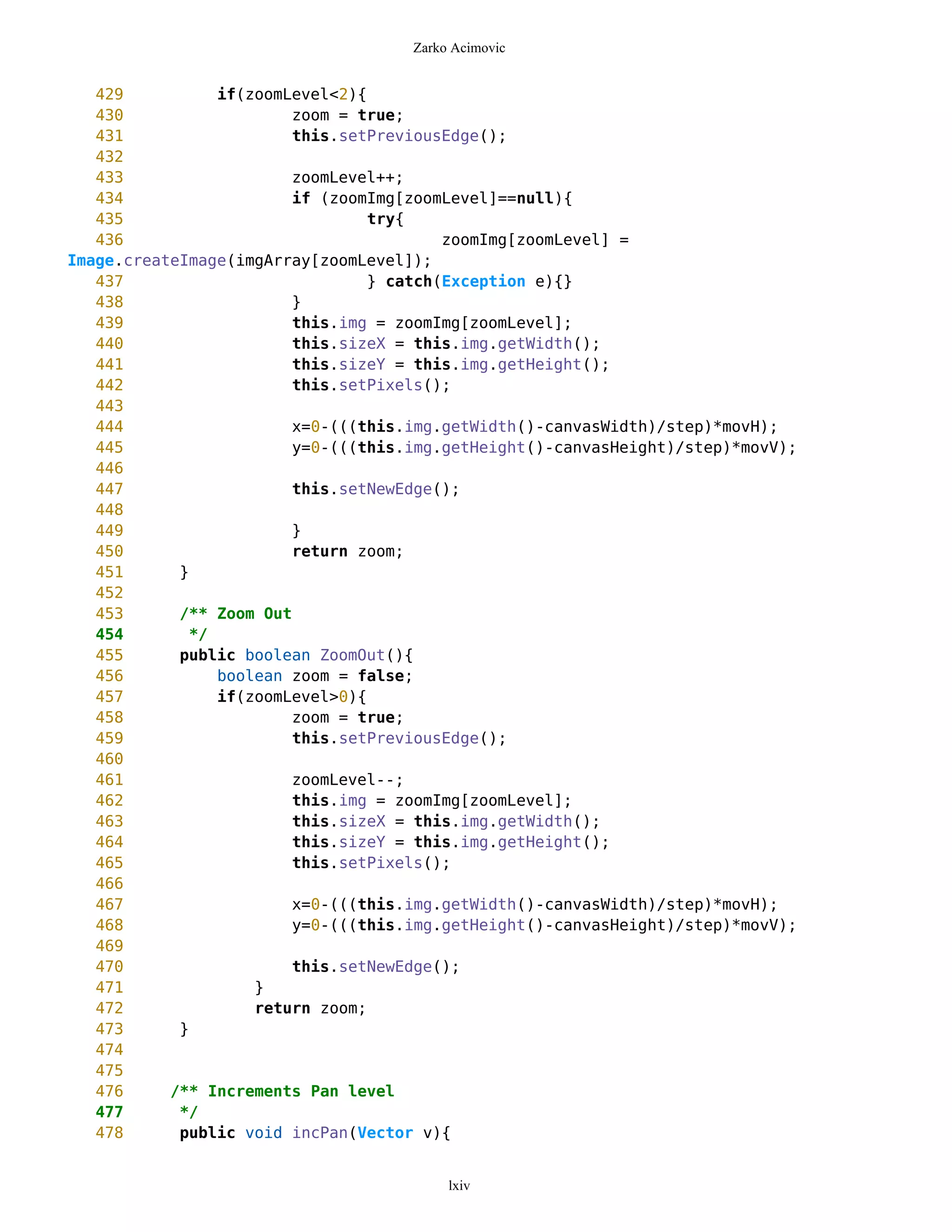Click line number 429

(x=109, y=94)
